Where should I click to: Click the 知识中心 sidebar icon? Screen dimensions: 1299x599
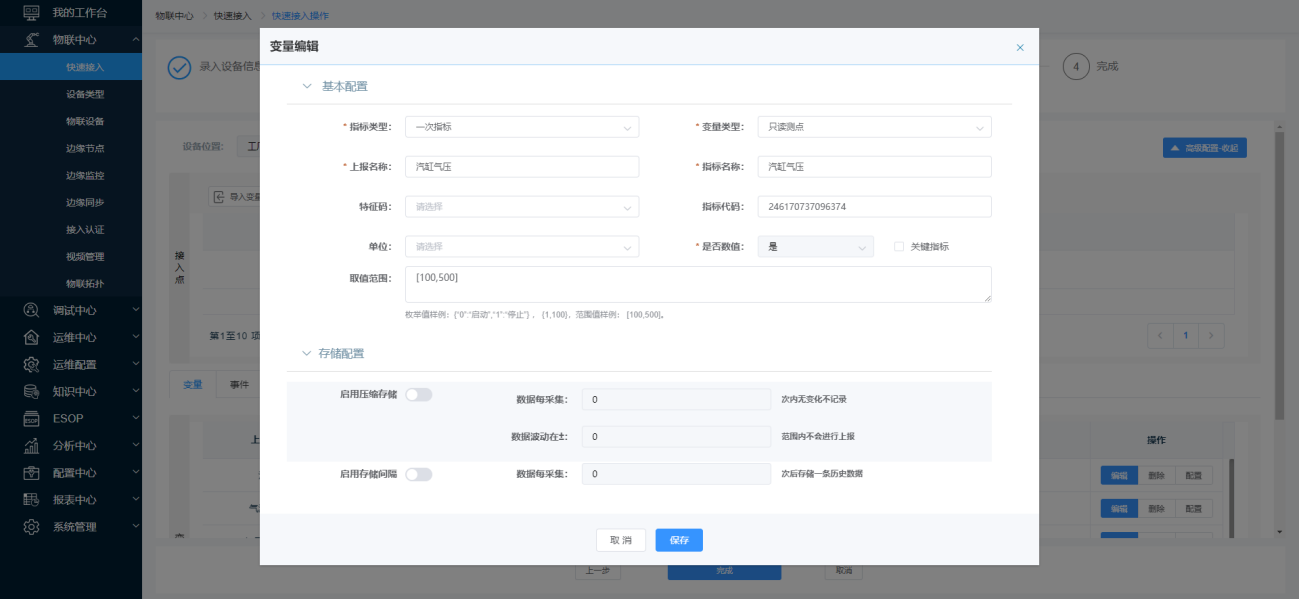(x=31, y=391)
